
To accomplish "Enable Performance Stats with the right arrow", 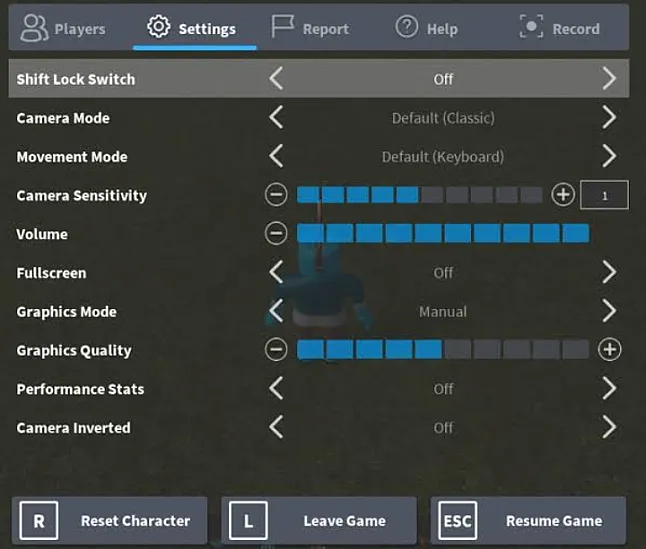I will (x=609, y=388).
